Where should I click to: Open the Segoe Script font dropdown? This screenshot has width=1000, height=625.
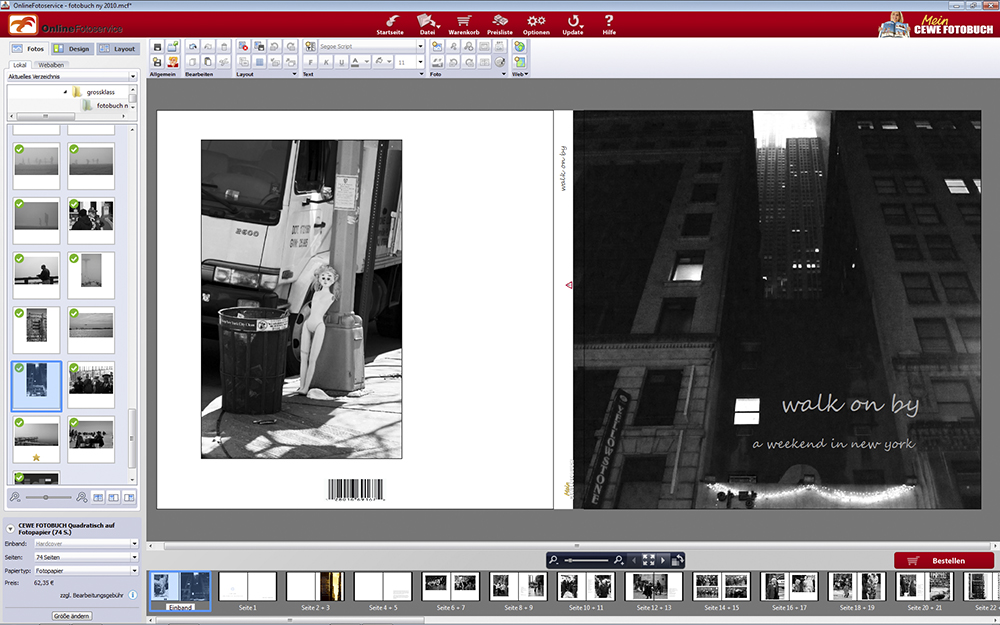click(x=421, y=46)
